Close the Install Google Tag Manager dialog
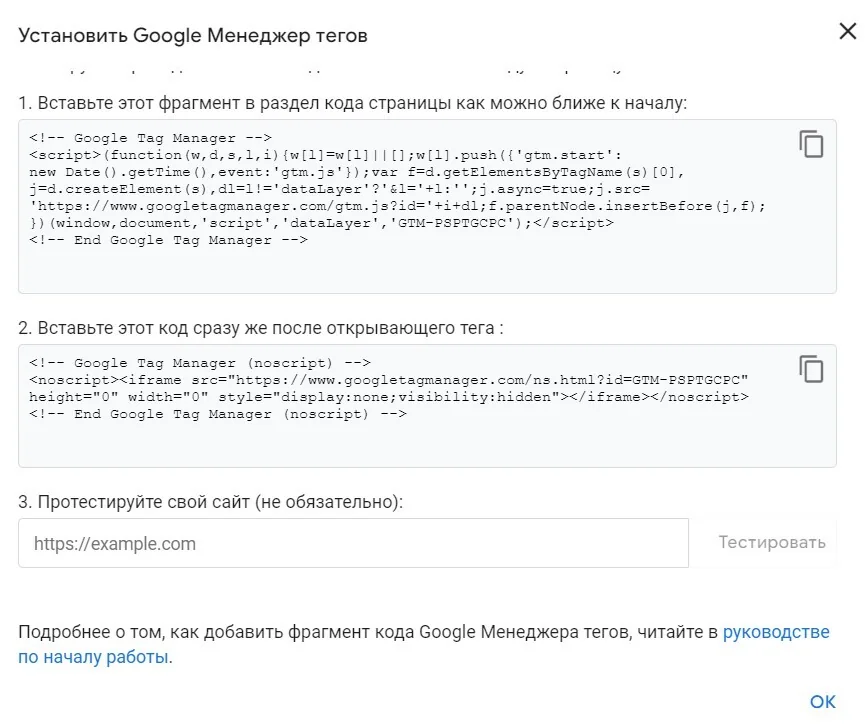Viewport: 865px width, 727px height. pos(848,31)
